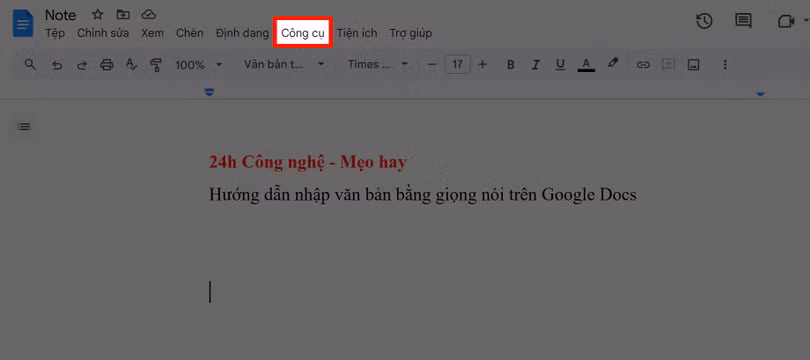
Task: Run spelling and grammar check icon
Action: click(132, 65)
